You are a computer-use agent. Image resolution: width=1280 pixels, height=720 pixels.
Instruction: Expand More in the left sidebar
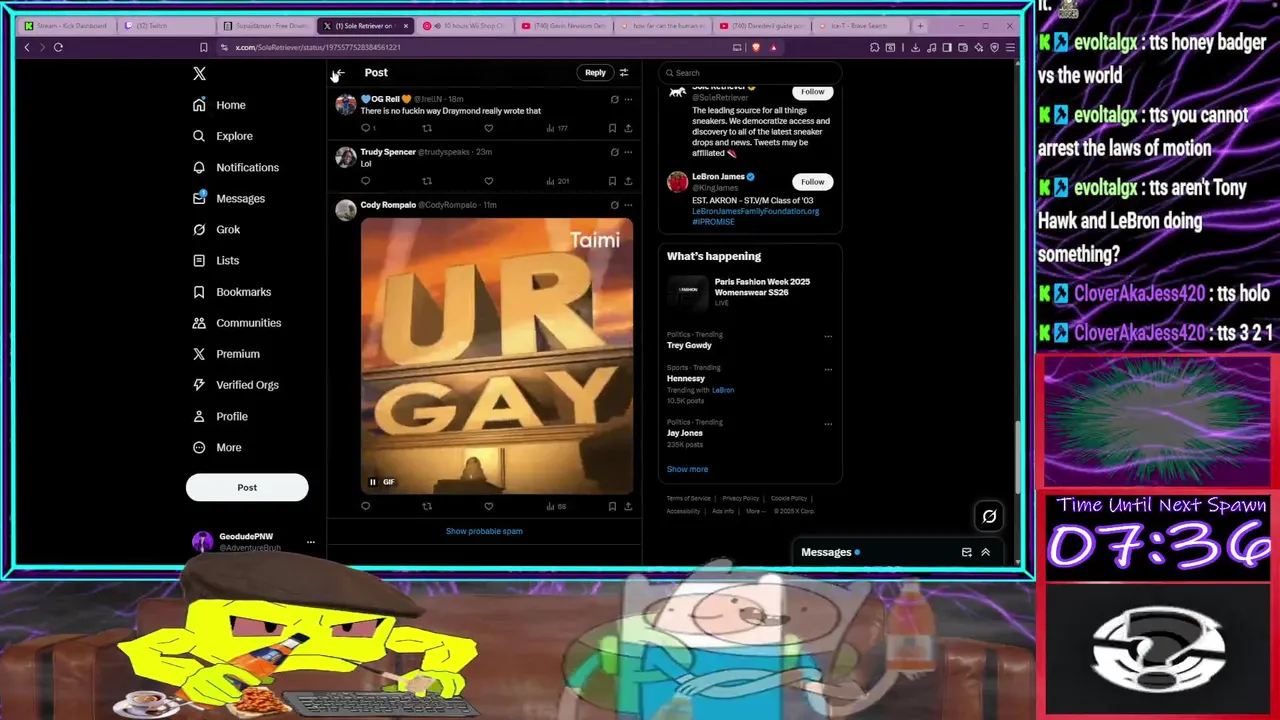point(217,447)
